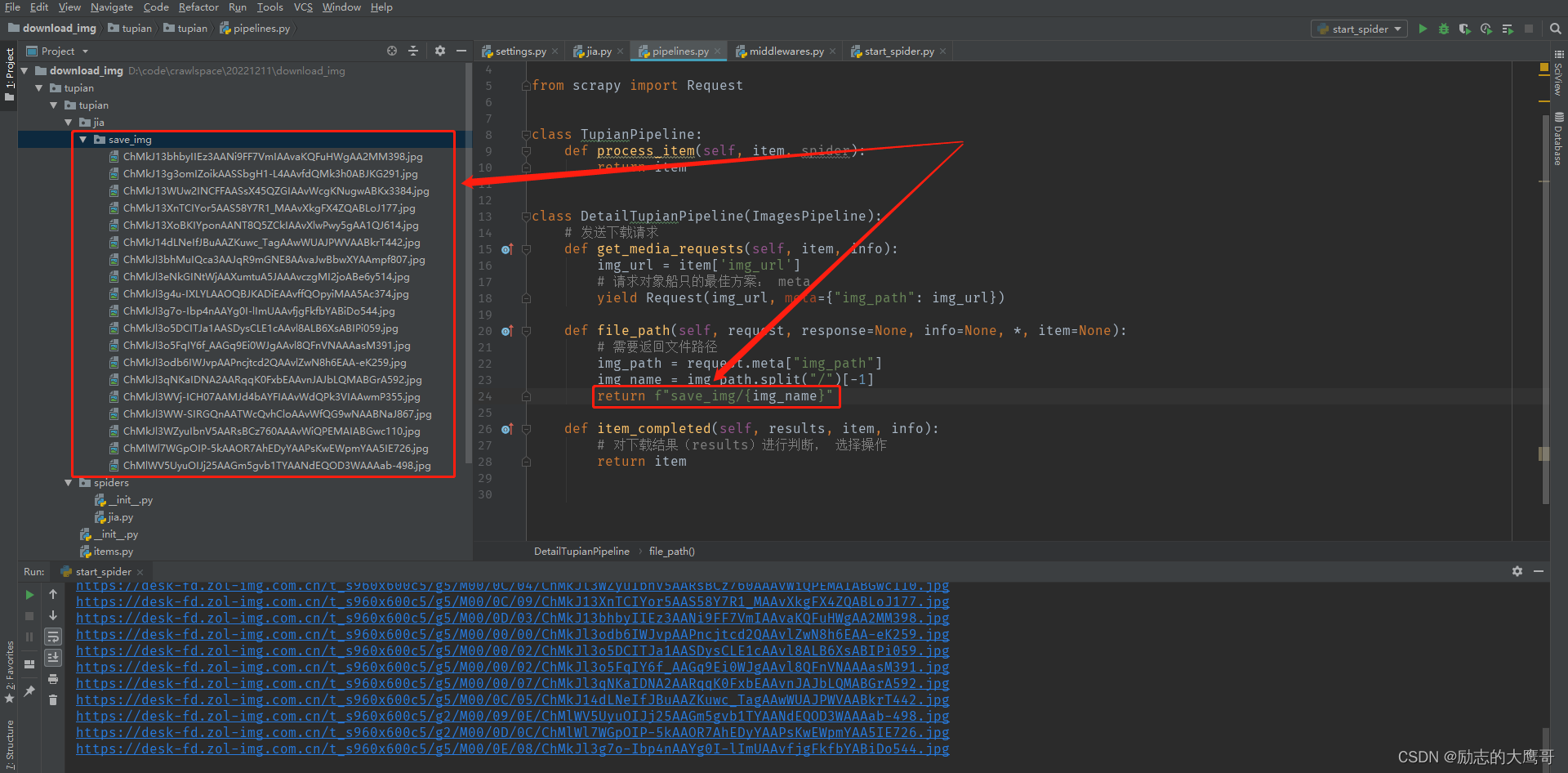The height and width of the screenshot is (773, 1568).
Task: Click file_path() in editor breadcrumb
Action: [x=671, y=552]
